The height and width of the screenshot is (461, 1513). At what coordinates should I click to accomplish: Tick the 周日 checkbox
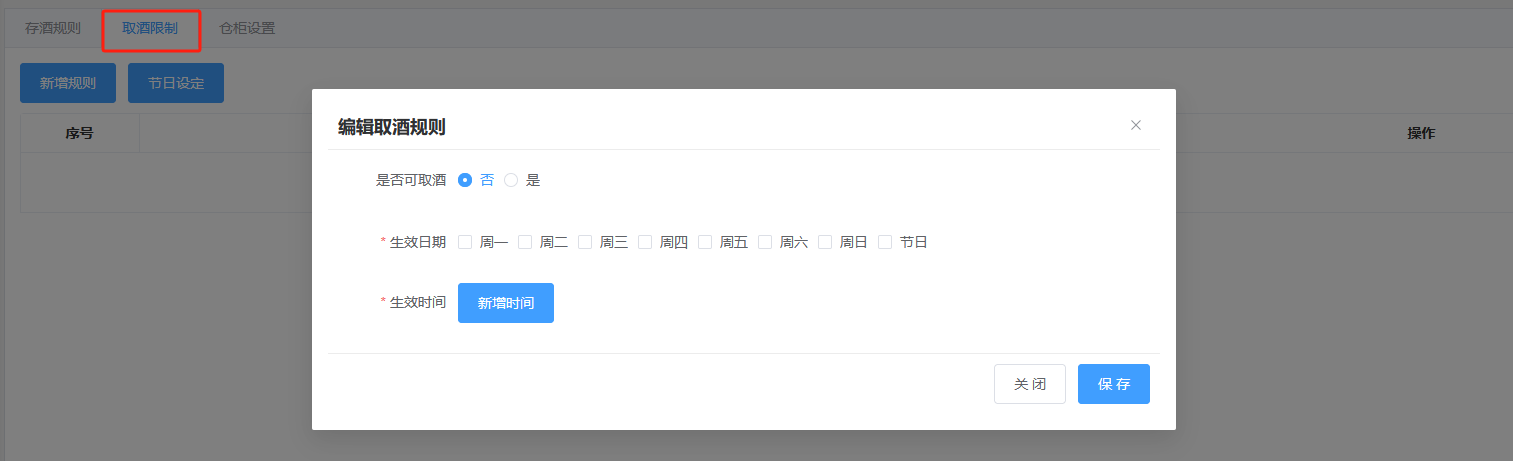pyautogui.click(x=825, y=242)
